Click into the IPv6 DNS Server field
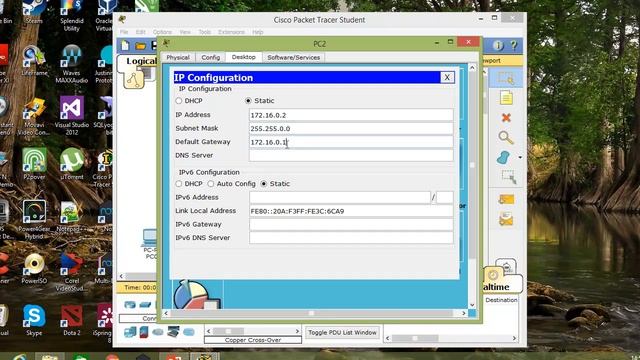Screen dimensions: 640x360 [x=351, y=238]
